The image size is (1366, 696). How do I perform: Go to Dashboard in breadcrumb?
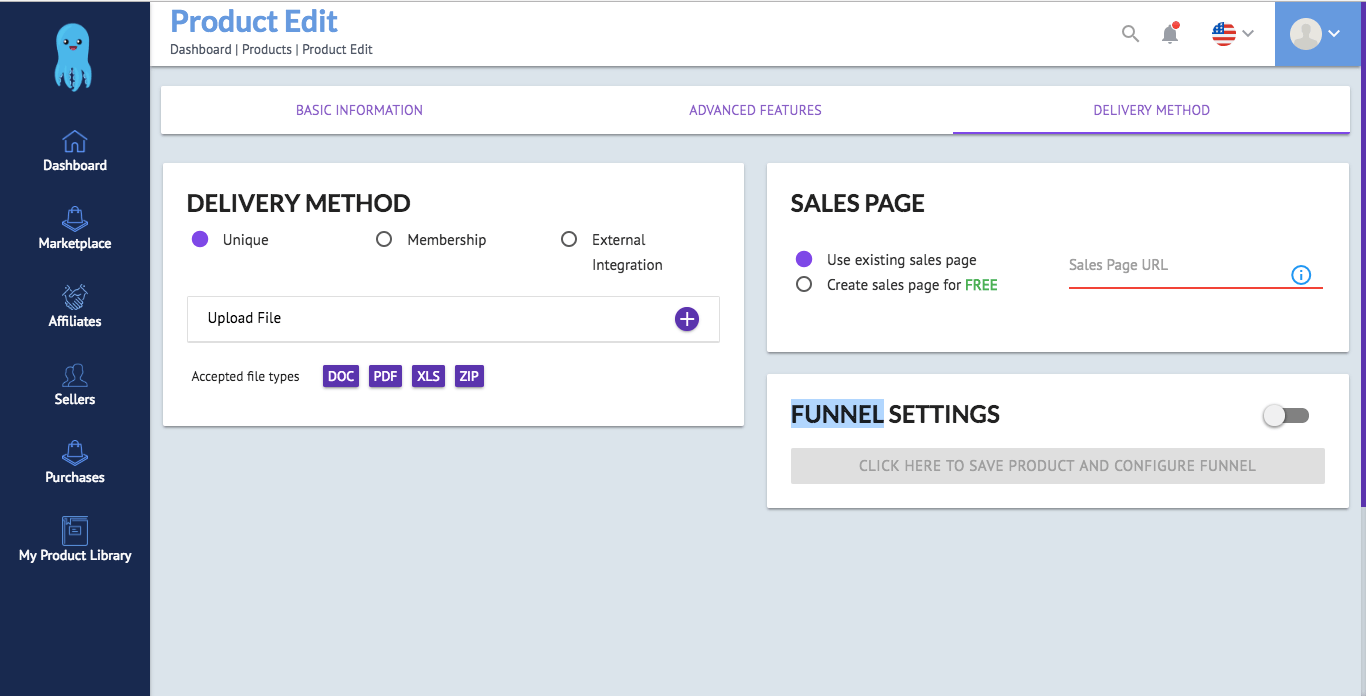tap(200, 49)
